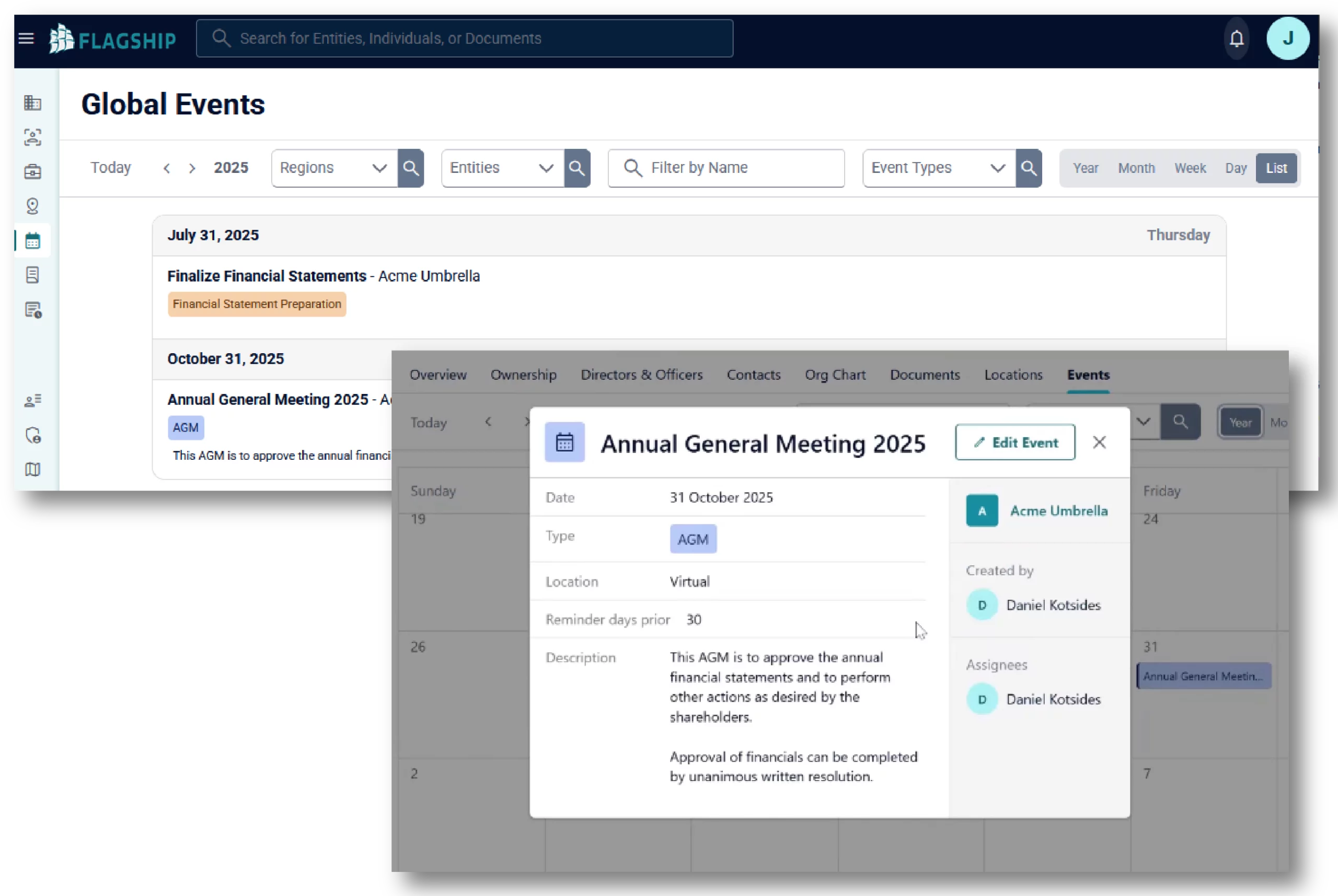Open the documents icon in sidebar
This screenshot has width=1338, height=896.
[x=32, y=275]
